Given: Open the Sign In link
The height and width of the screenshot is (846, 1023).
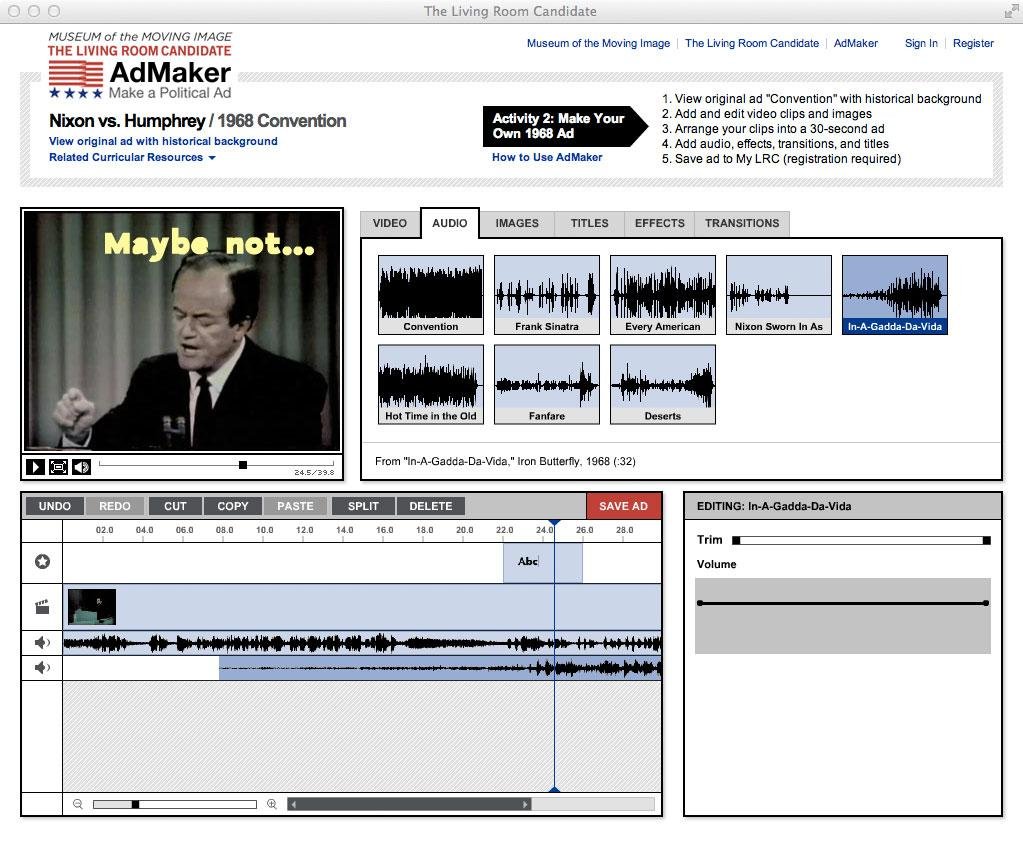Looking at the screenshot, I should [x=920, y=43].
